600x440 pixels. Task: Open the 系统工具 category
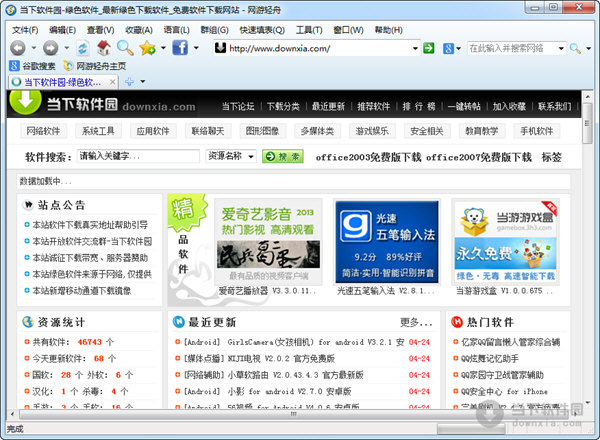point(98,131)
